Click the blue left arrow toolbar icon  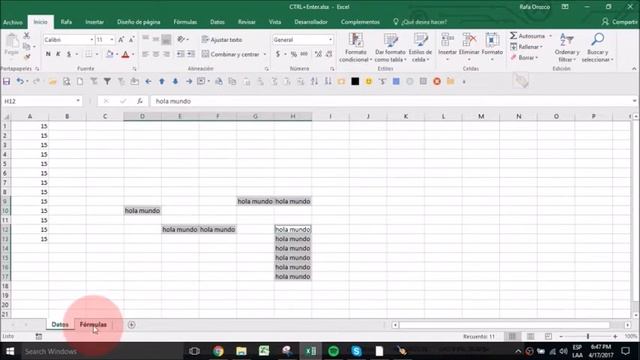[148, 82]
